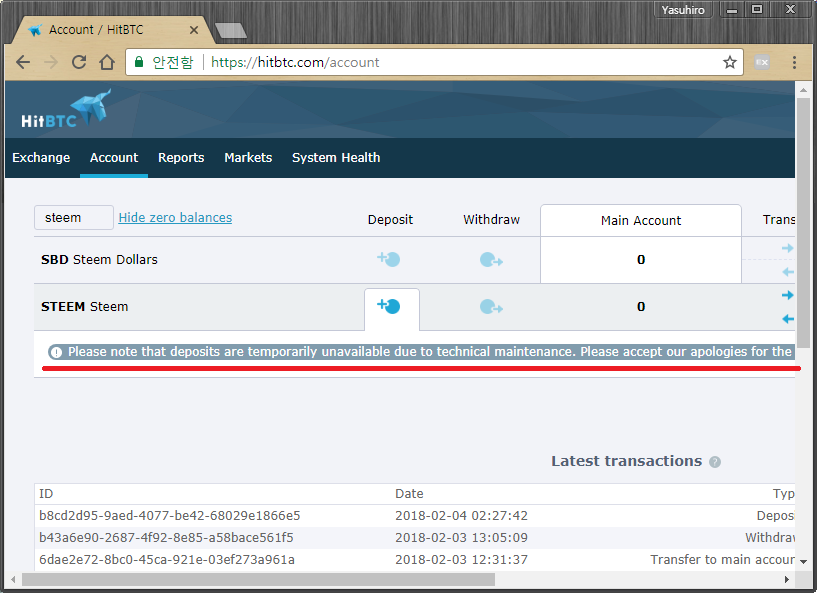Click transaction ID b43a6e90-2687-4f92-8e85-a58bace561f5
Image resolution: width=817 pixels, height=593 pixels.
coord(166,537)
